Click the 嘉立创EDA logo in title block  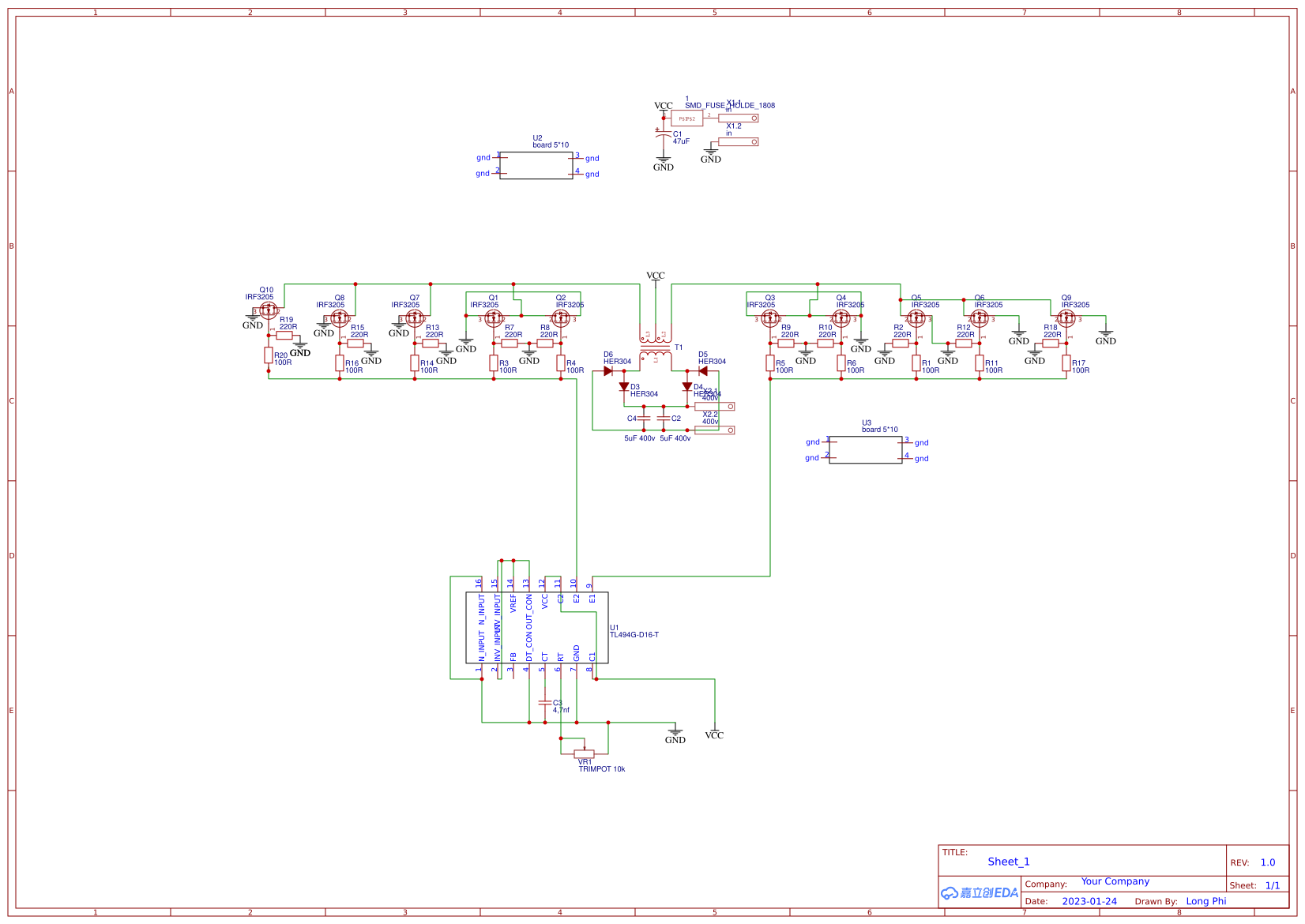980,892
